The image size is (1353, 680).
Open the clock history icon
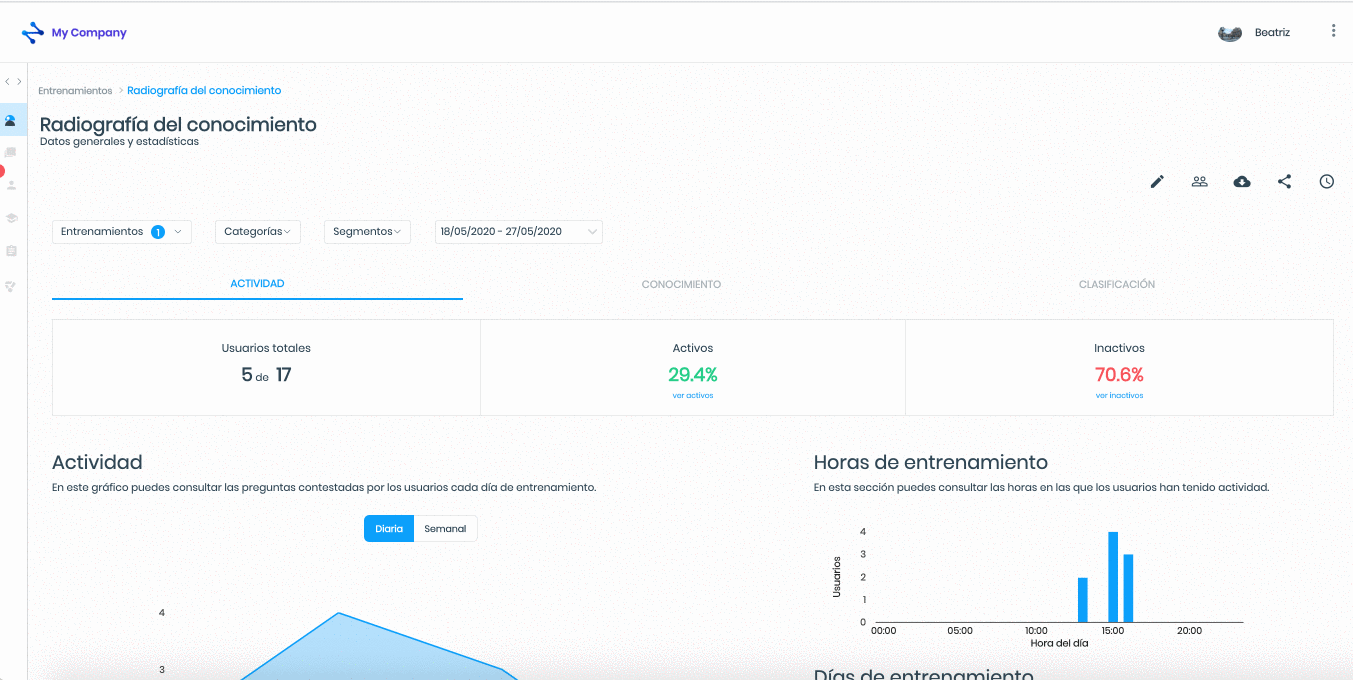(x=1327, y=182)
